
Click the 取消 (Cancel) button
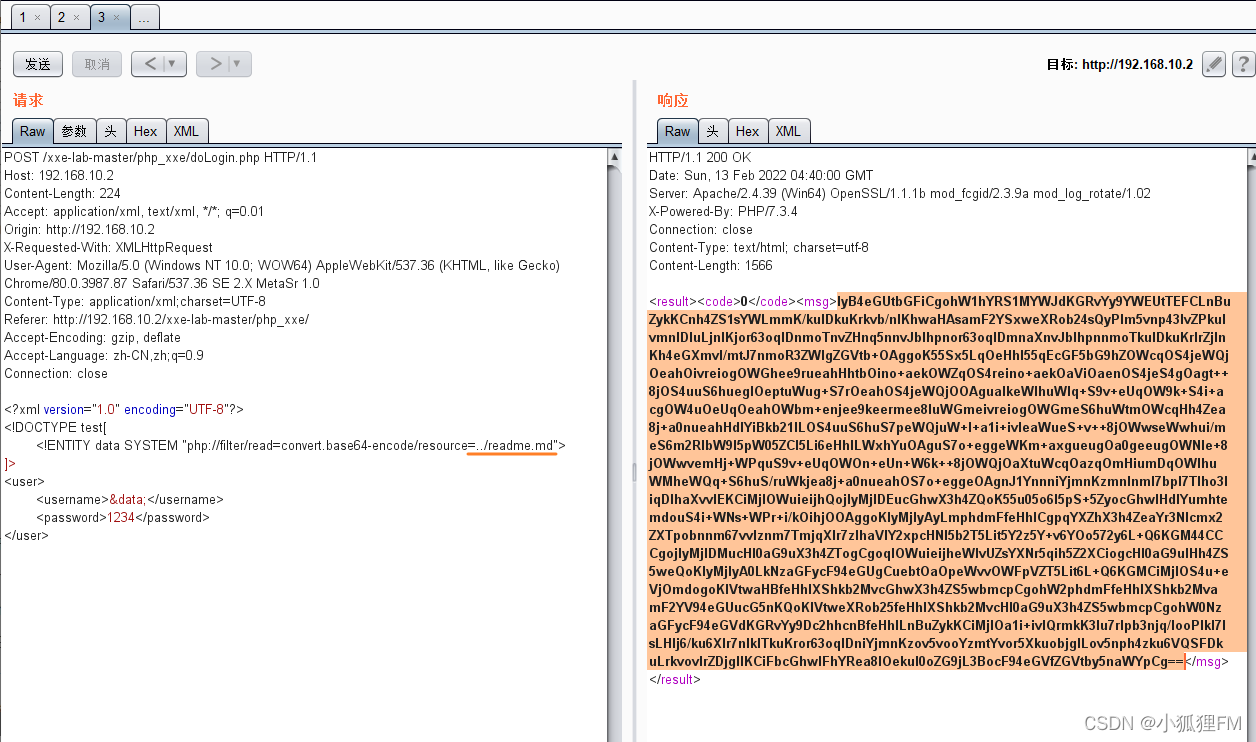tap(97, 64)
